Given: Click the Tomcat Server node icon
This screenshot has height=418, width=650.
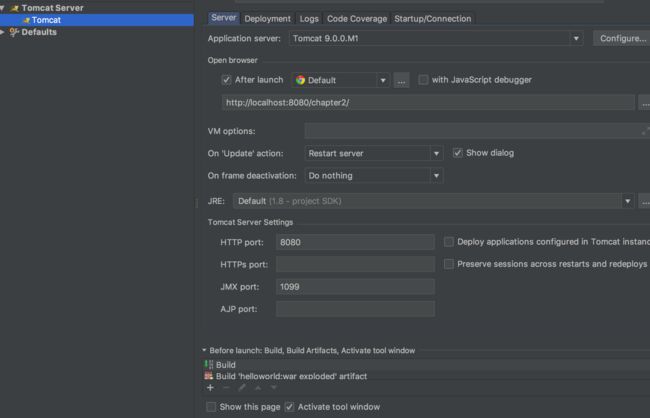Looking at the screenshot, I should [15, 8].
